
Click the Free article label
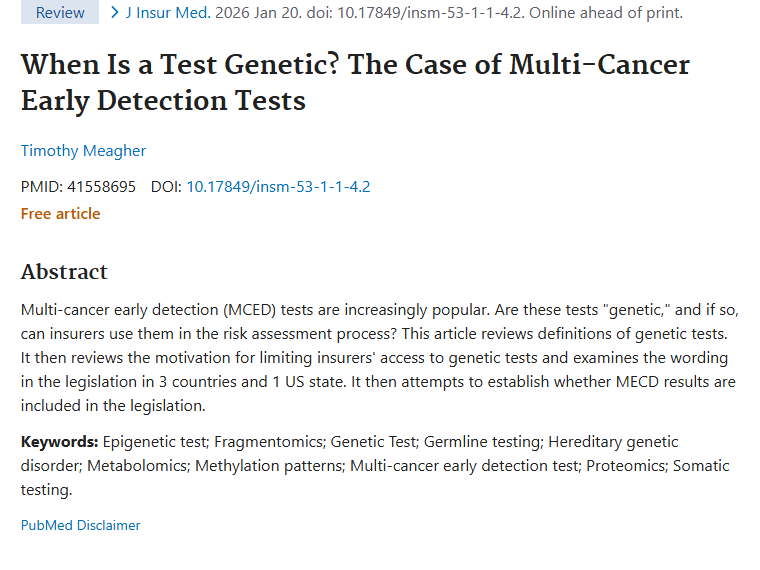click(x=60, y=213)
